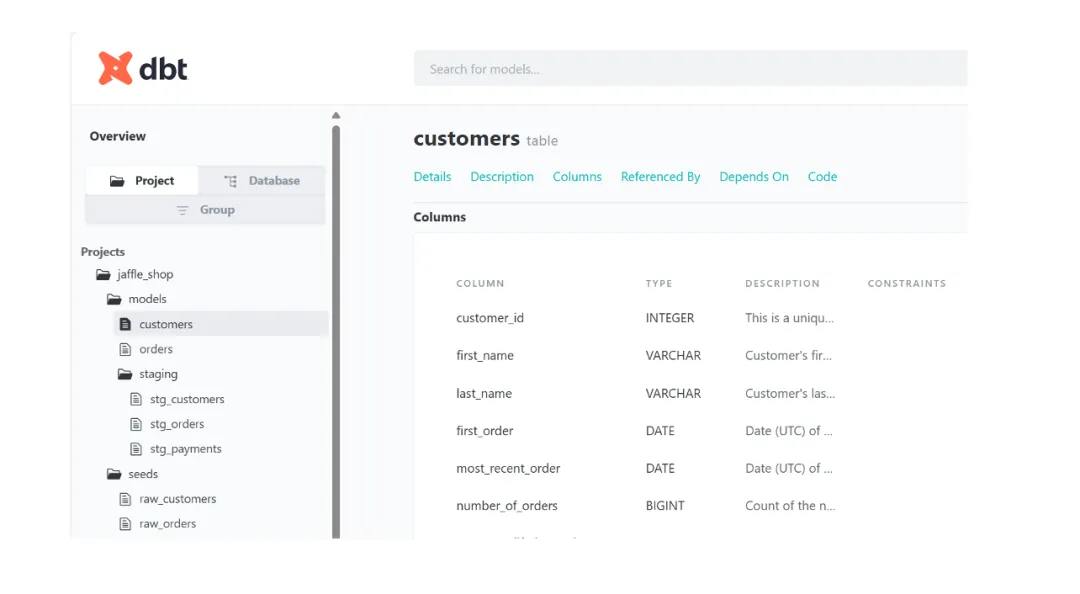
Task: Switch to the Project view tab
Action: [x=142, y=181]
